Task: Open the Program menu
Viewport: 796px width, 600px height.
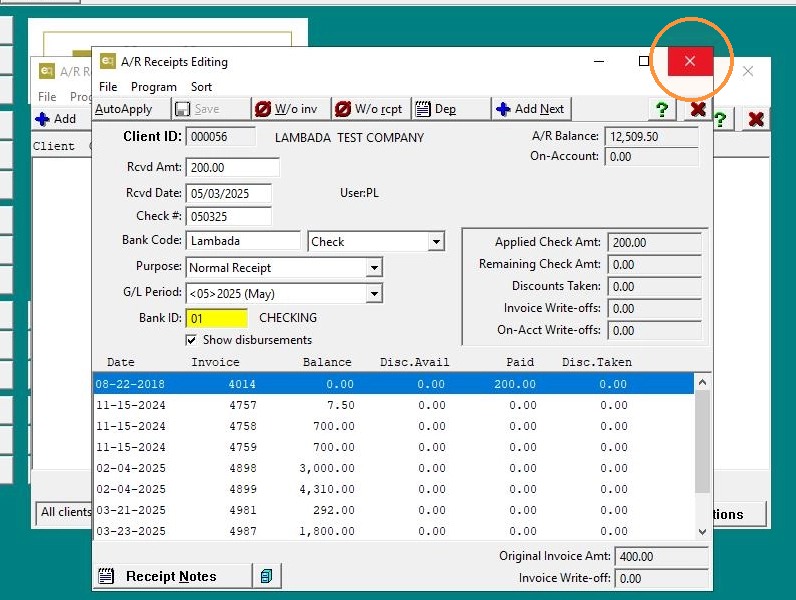Action: 154,87
